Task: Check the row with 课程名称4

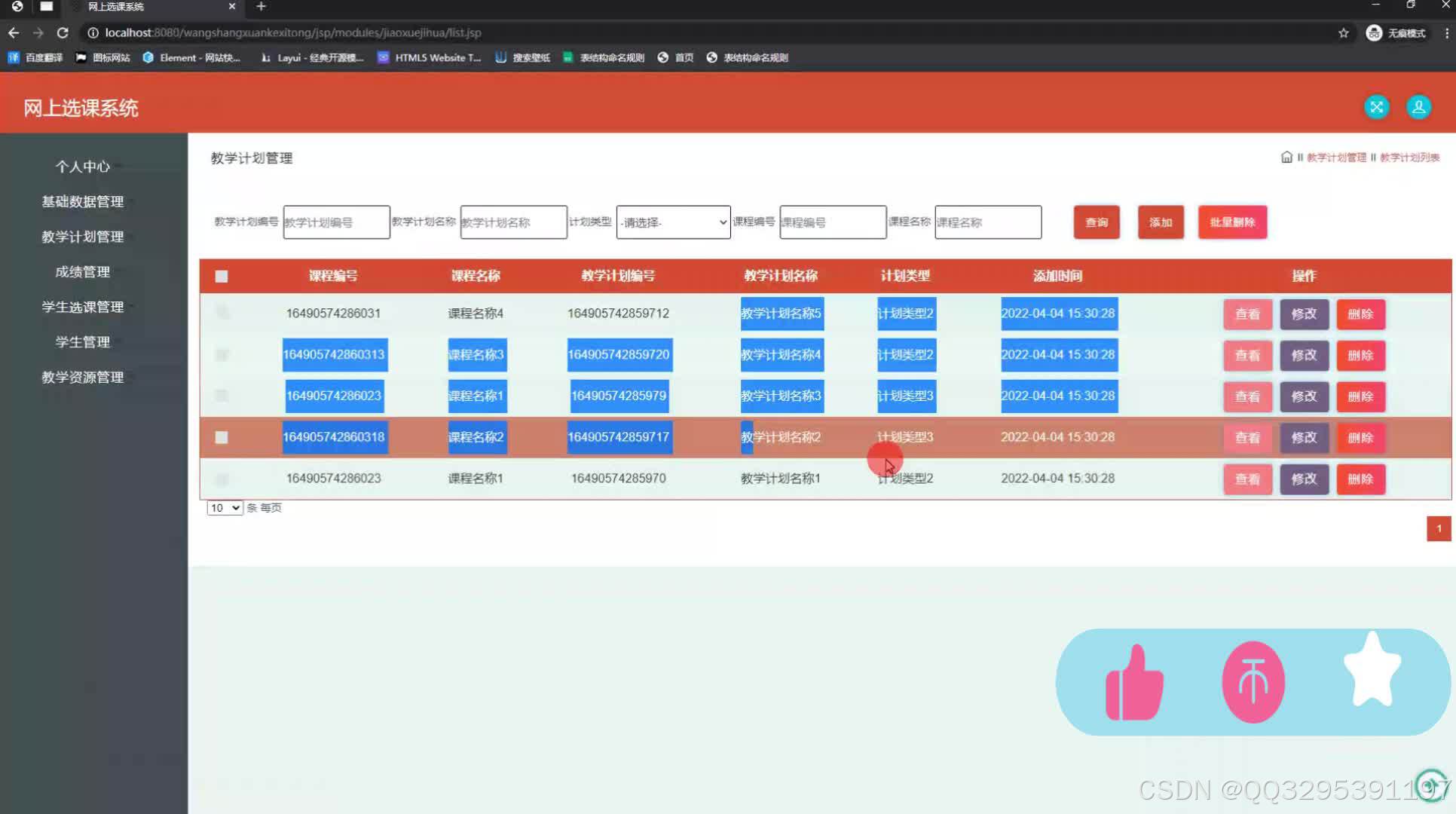Action: 222,311
